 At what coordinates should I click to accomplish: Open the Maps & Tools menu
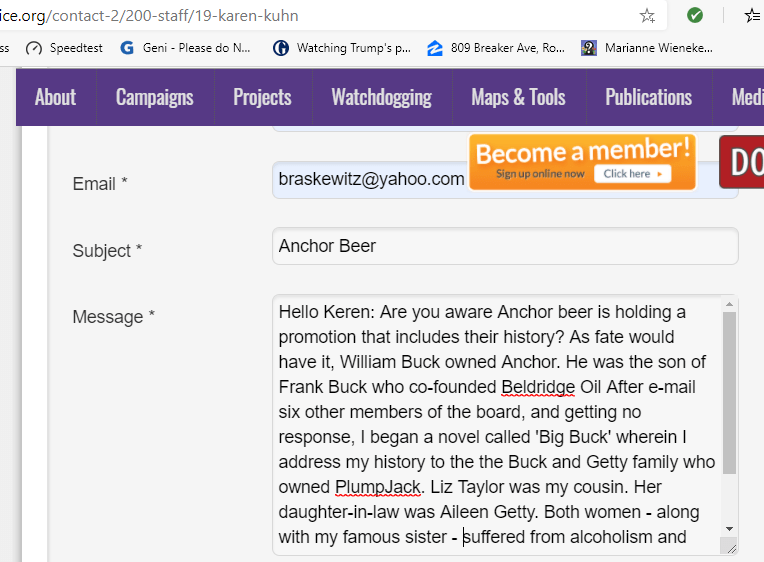518,97
